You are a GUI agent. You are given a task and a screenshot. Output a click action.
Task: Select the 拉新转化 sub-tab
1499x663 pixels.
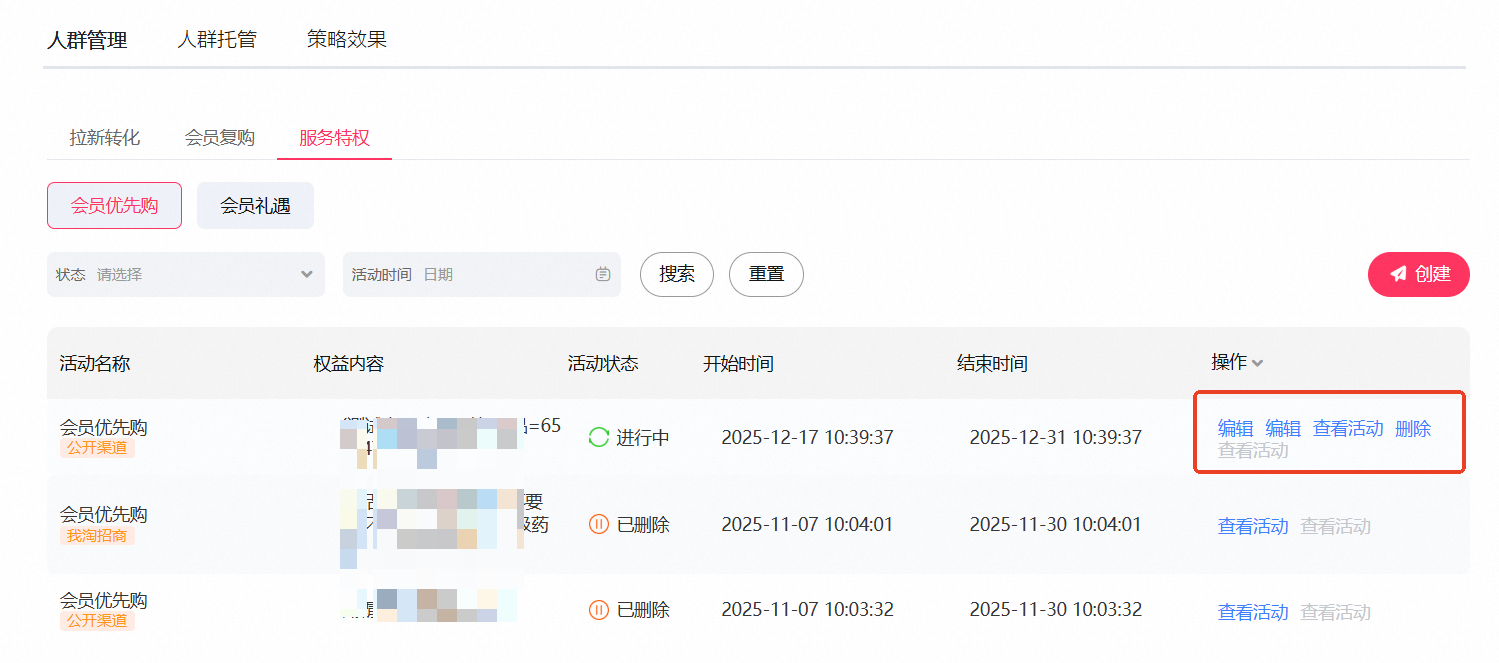pyautogui.click(x=105, y=138)
